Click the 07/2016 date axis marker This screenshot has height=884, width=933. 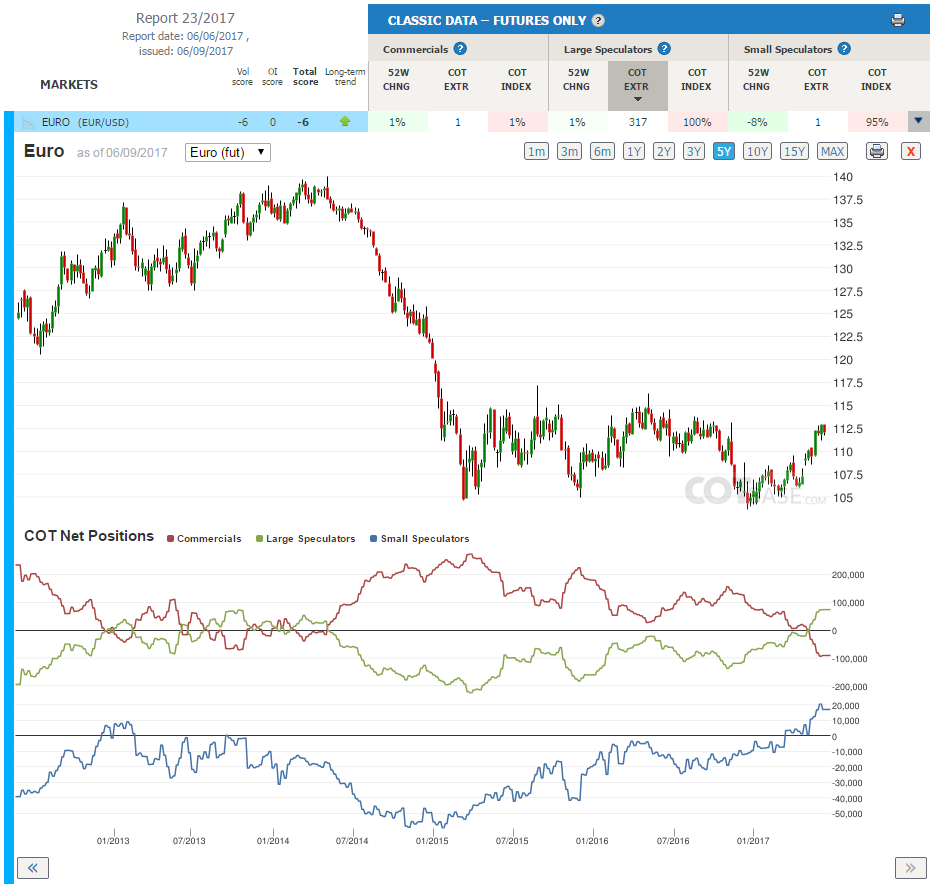pyautogui.click(x=673, y=841)
